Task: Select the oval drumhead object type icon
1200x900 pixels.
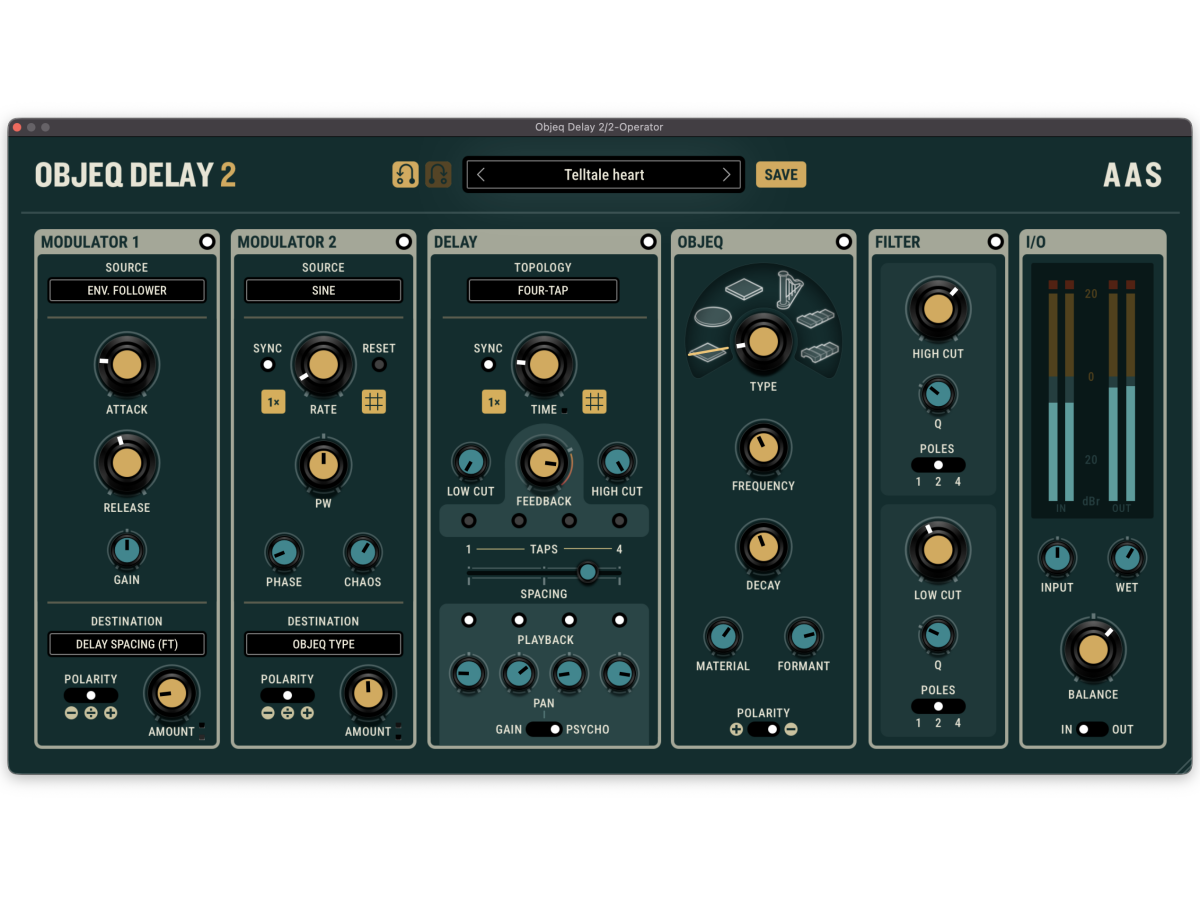Action: (x=712, y=317)
